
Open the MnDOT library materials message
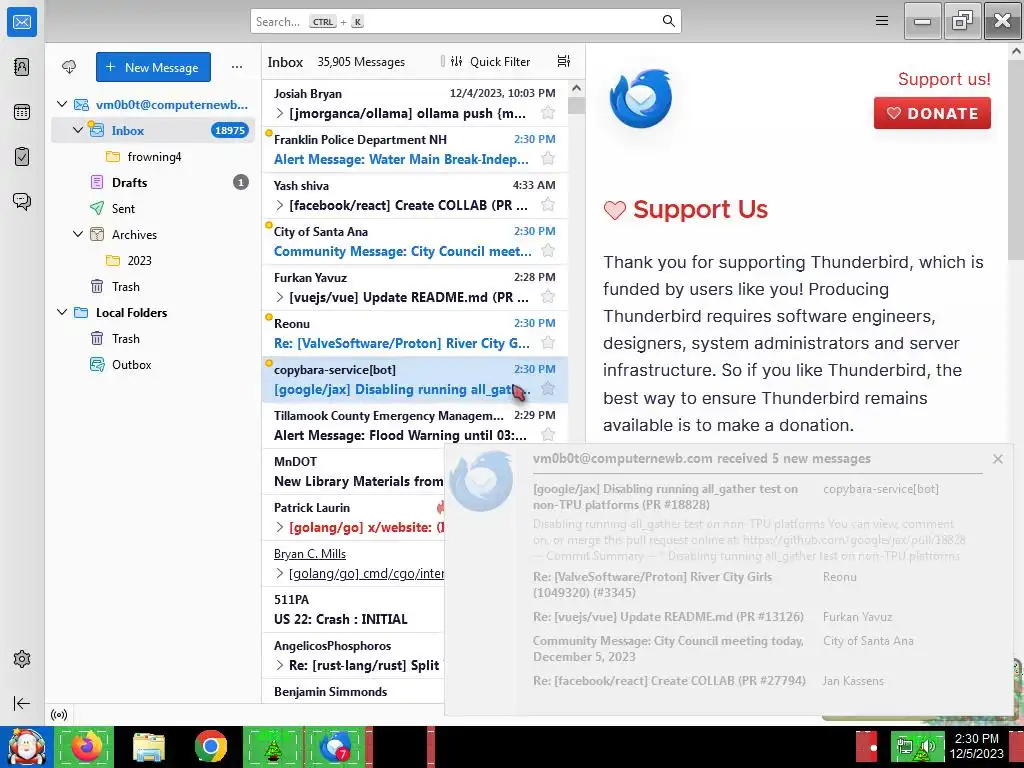tap(353, 472)
